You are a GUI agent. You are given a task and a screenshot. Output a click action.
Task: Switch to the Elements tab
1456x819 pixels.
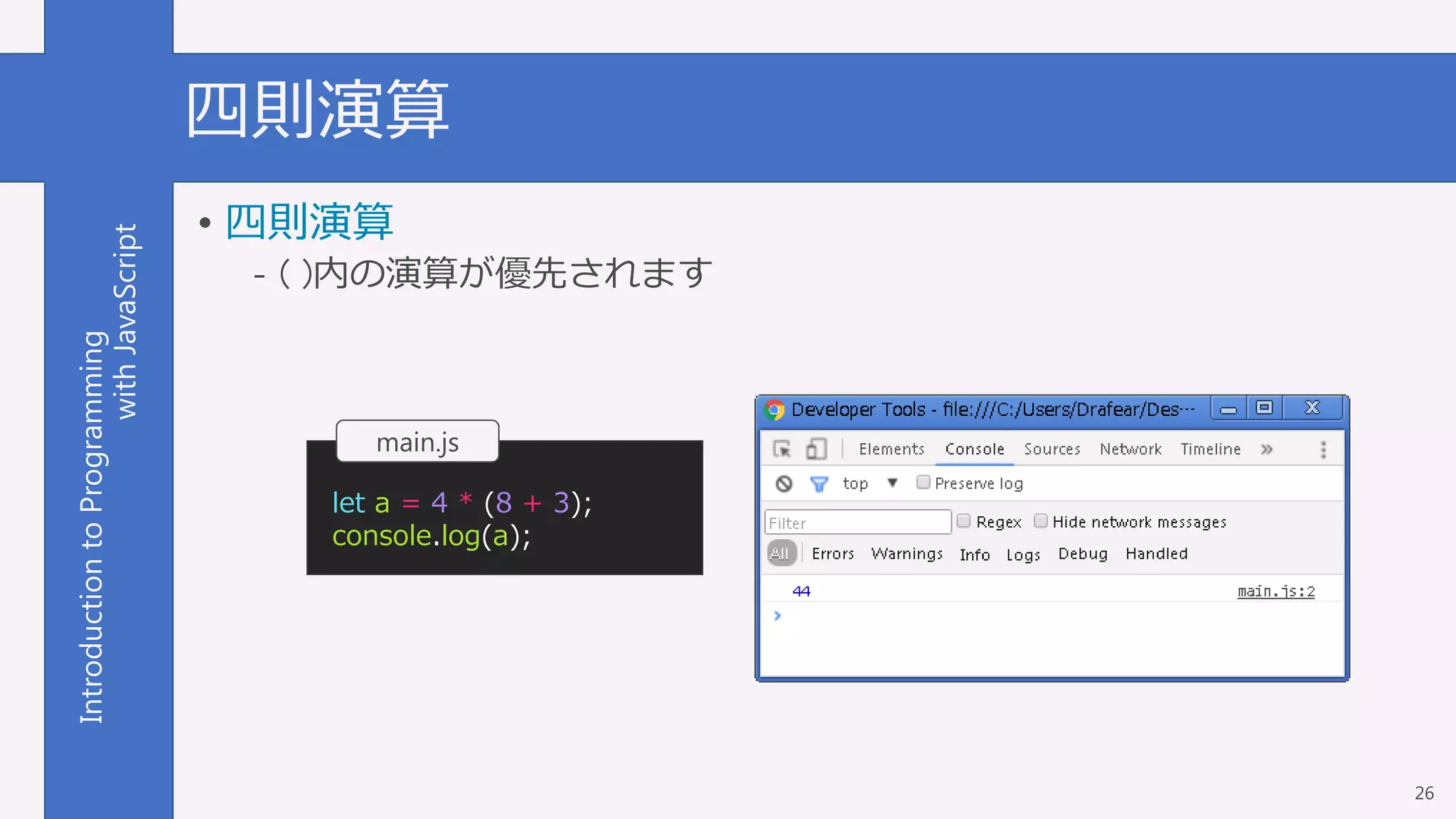pos(892,449)
